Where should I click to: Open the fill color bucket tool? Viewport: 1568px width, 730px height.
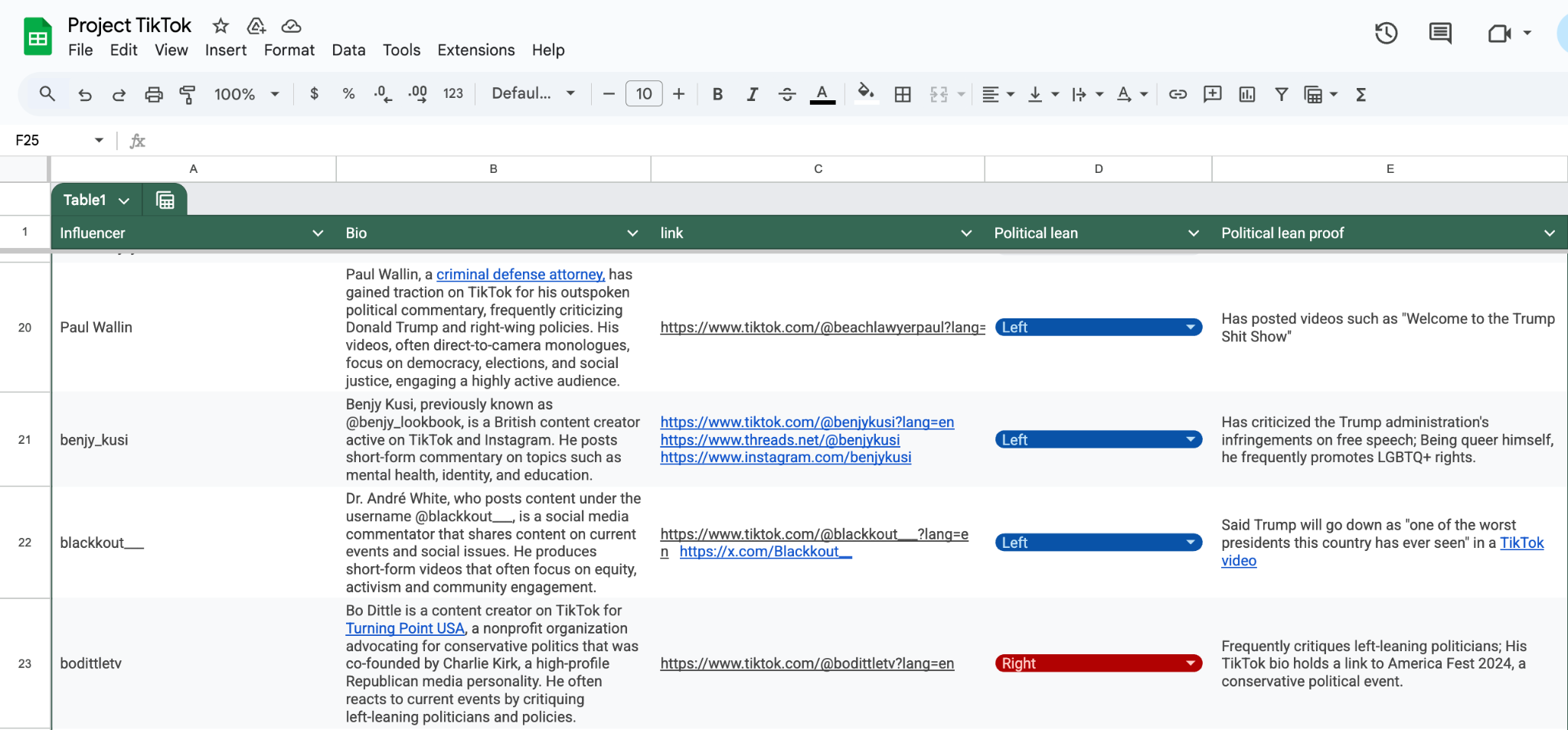click(865, 93)
